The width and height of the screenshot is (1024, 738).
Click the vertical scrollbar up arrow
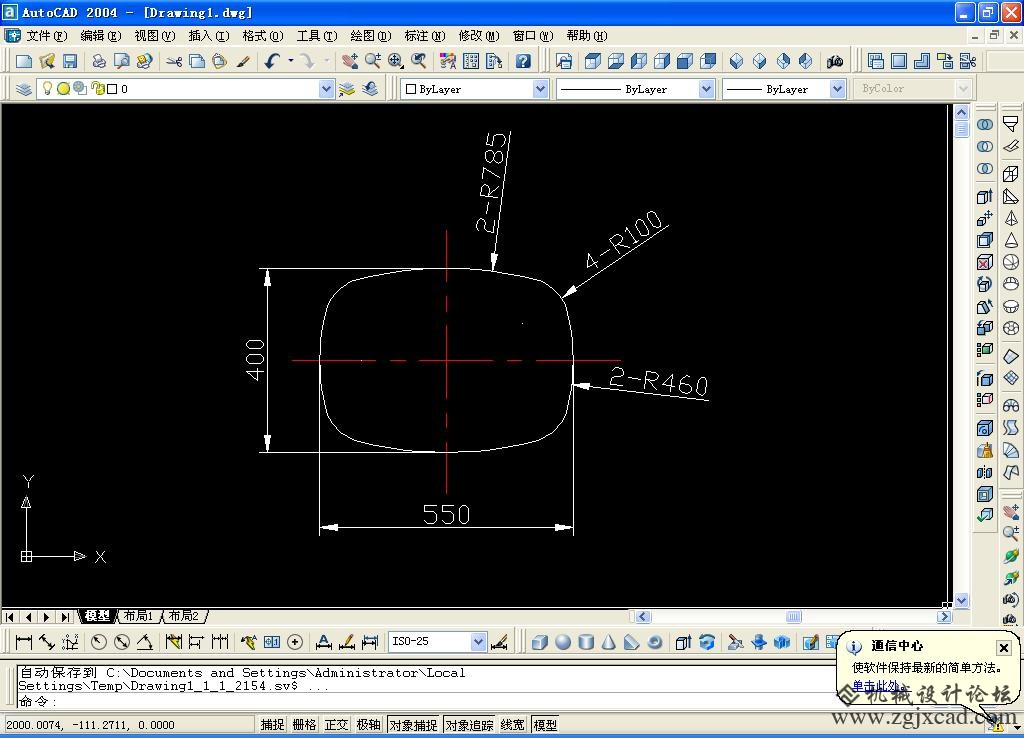pos(961,112)
